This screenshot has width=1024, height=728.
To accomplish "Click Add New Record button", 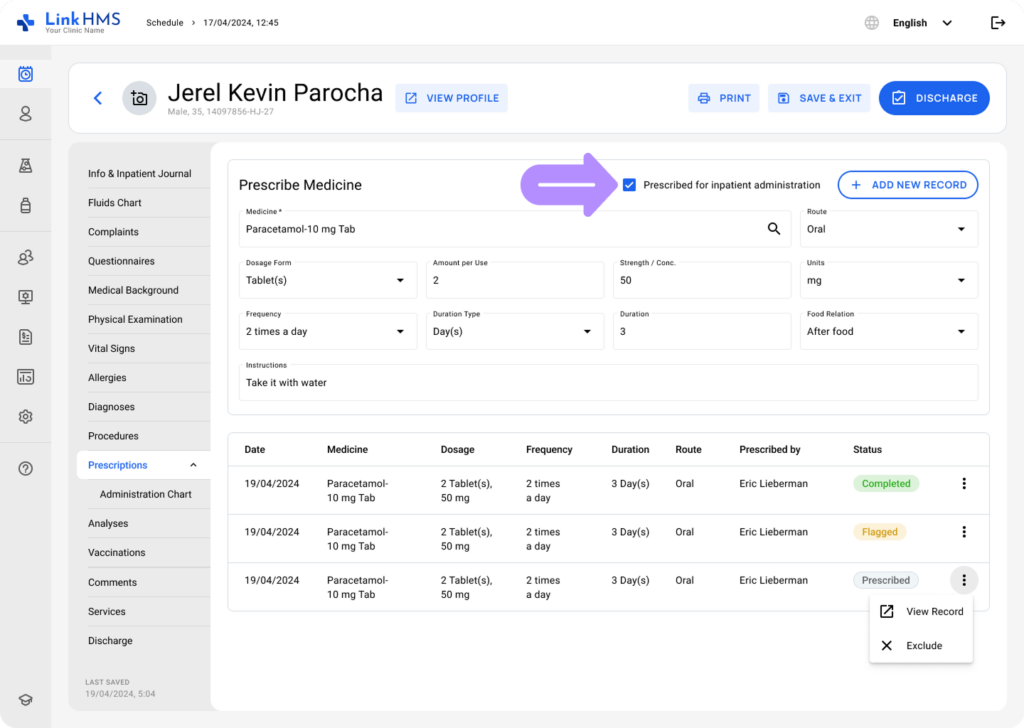I will (907, 185).
